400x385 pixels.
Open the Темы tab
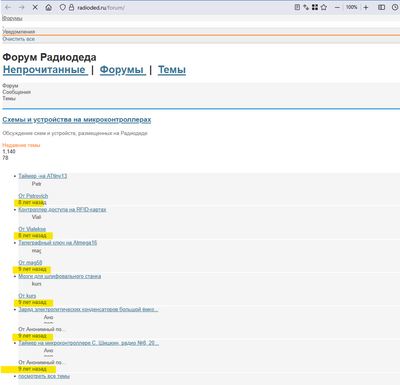coord(172,70)
